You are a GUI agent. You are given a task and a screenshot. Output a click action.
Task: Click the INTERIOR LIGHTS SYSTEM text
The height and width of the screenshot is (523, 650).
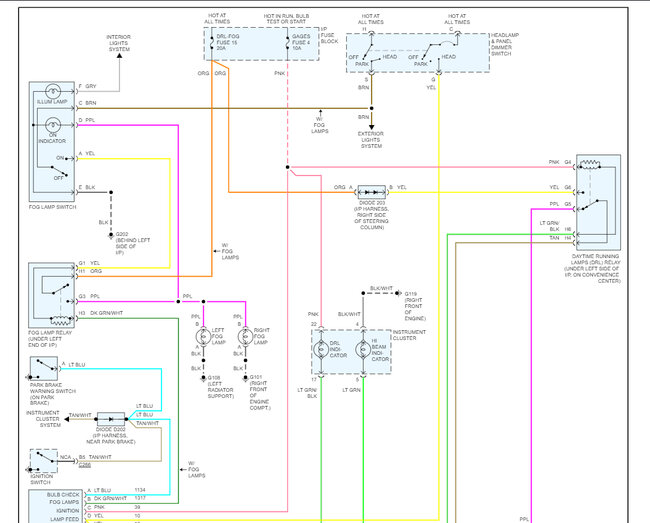[119, 43]
